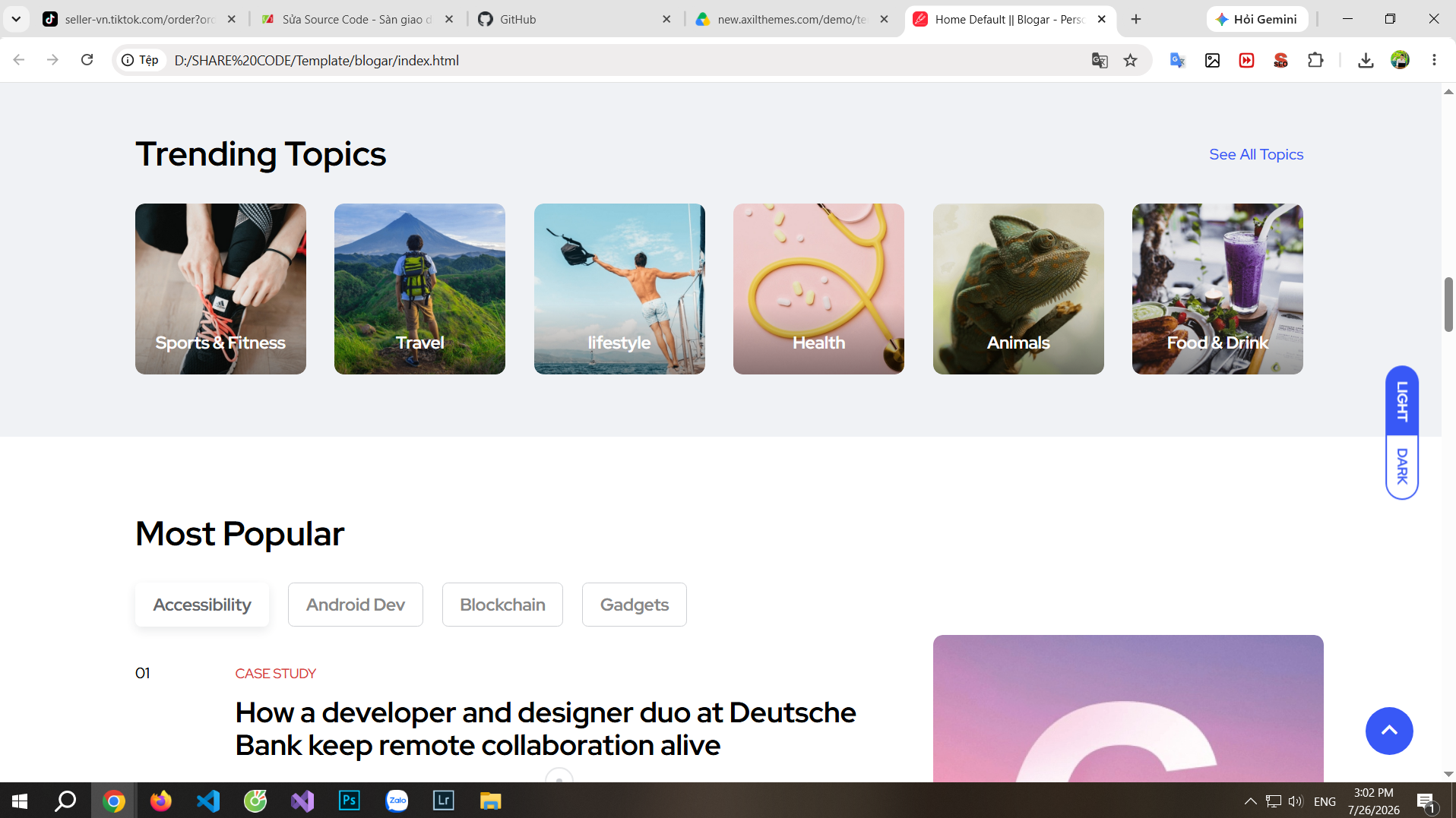Open the taskbar clock and calendar
Viewport: 1456px width, 818px height.
tap(1374, 801)
